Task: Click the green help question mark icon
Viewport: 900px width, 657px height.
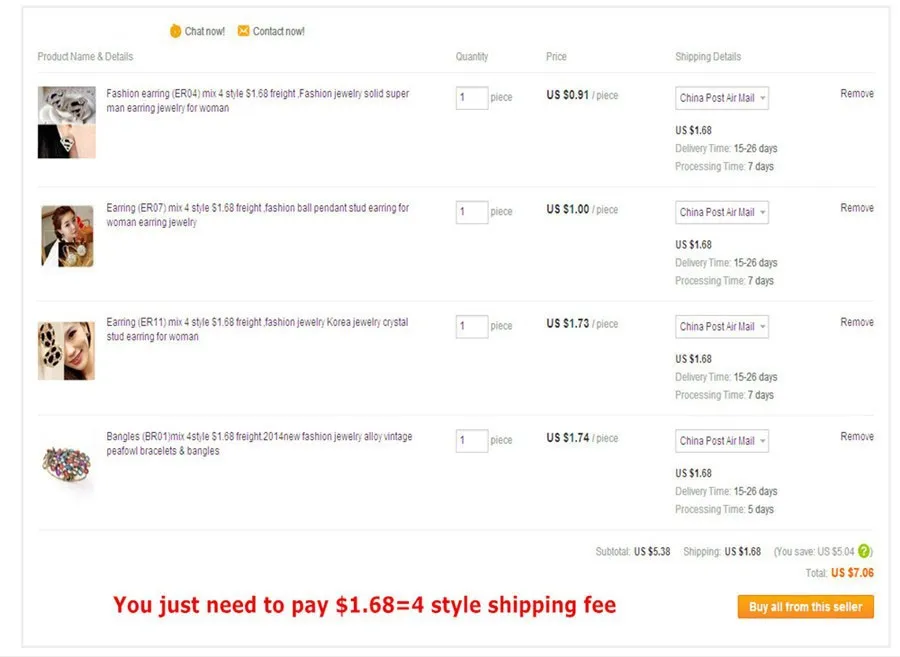Action: click(864, 551)
